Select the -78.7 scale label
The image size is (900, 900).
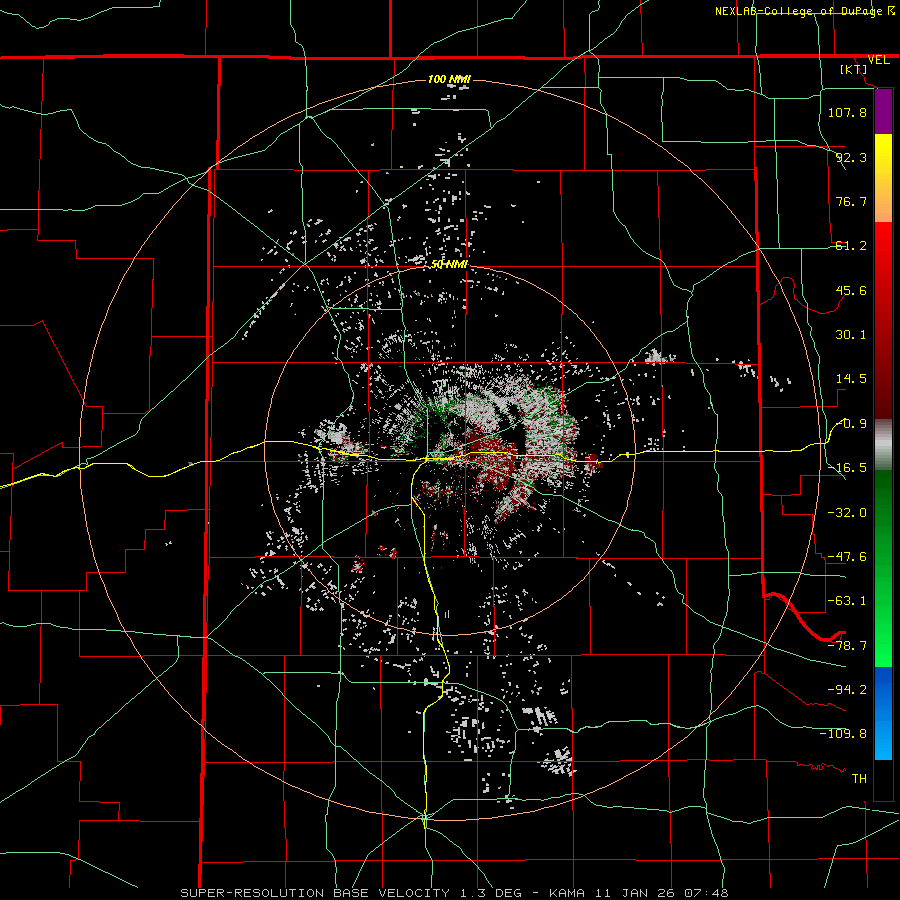click(x=847, y=646)
